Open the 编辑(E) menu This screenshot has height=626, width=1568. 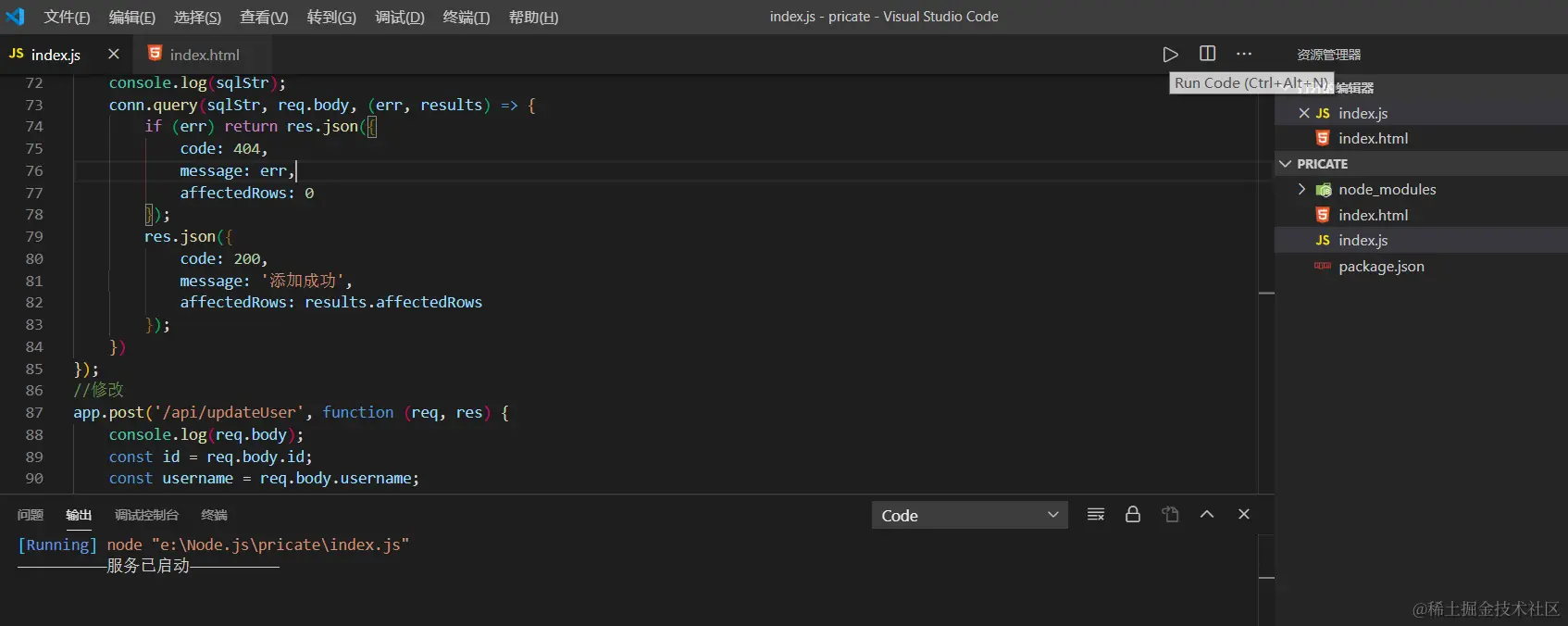(x=132, y=17)
